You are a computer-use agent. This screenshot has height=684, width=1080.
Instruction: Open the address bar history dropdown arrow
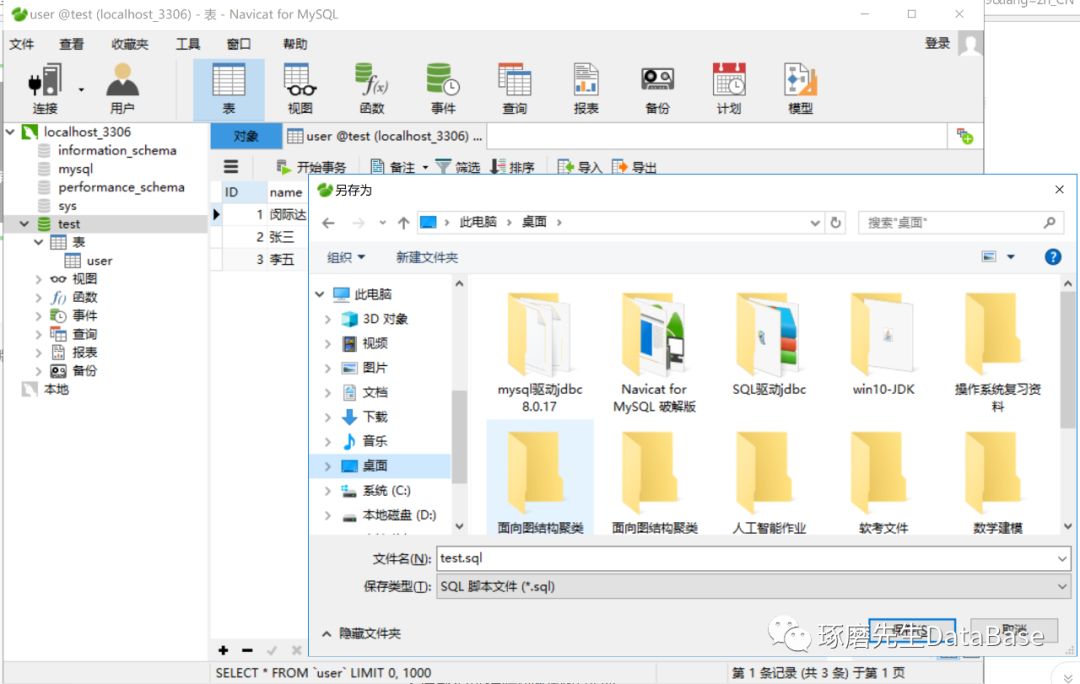tap(815, 222)
